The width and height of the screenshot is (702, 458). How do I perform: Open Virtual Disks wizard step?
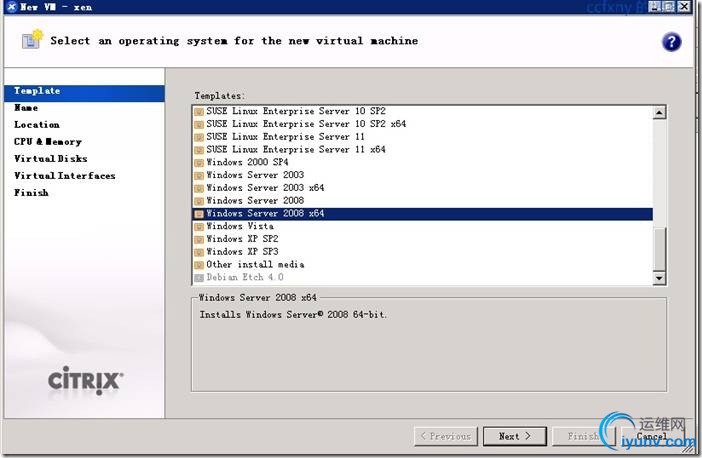[50, 159]
